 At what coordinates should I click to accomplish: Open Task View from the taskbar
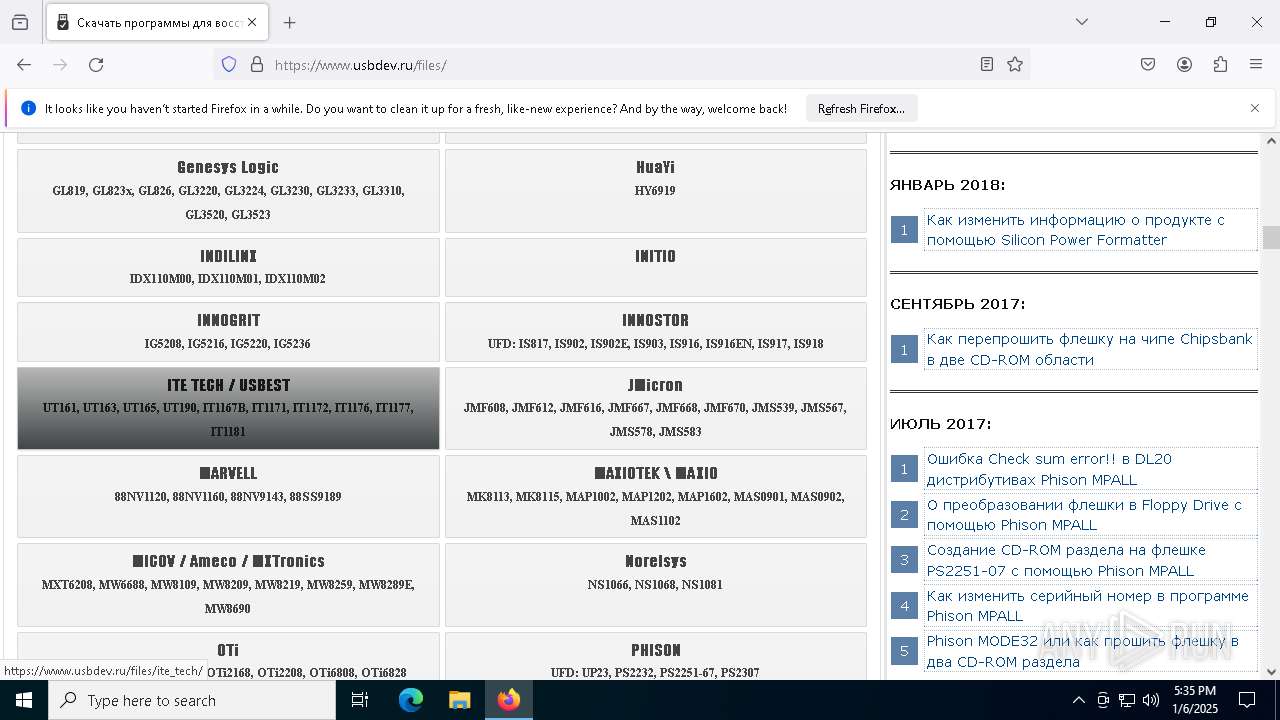pyautogui.click(x=361, y=700)
